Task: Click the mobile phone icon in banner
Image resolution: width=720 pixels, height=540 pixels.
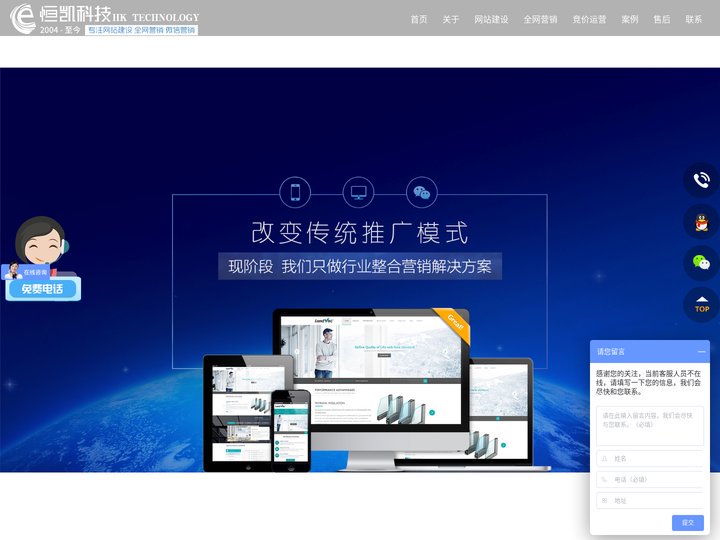Action: [295, 192]
